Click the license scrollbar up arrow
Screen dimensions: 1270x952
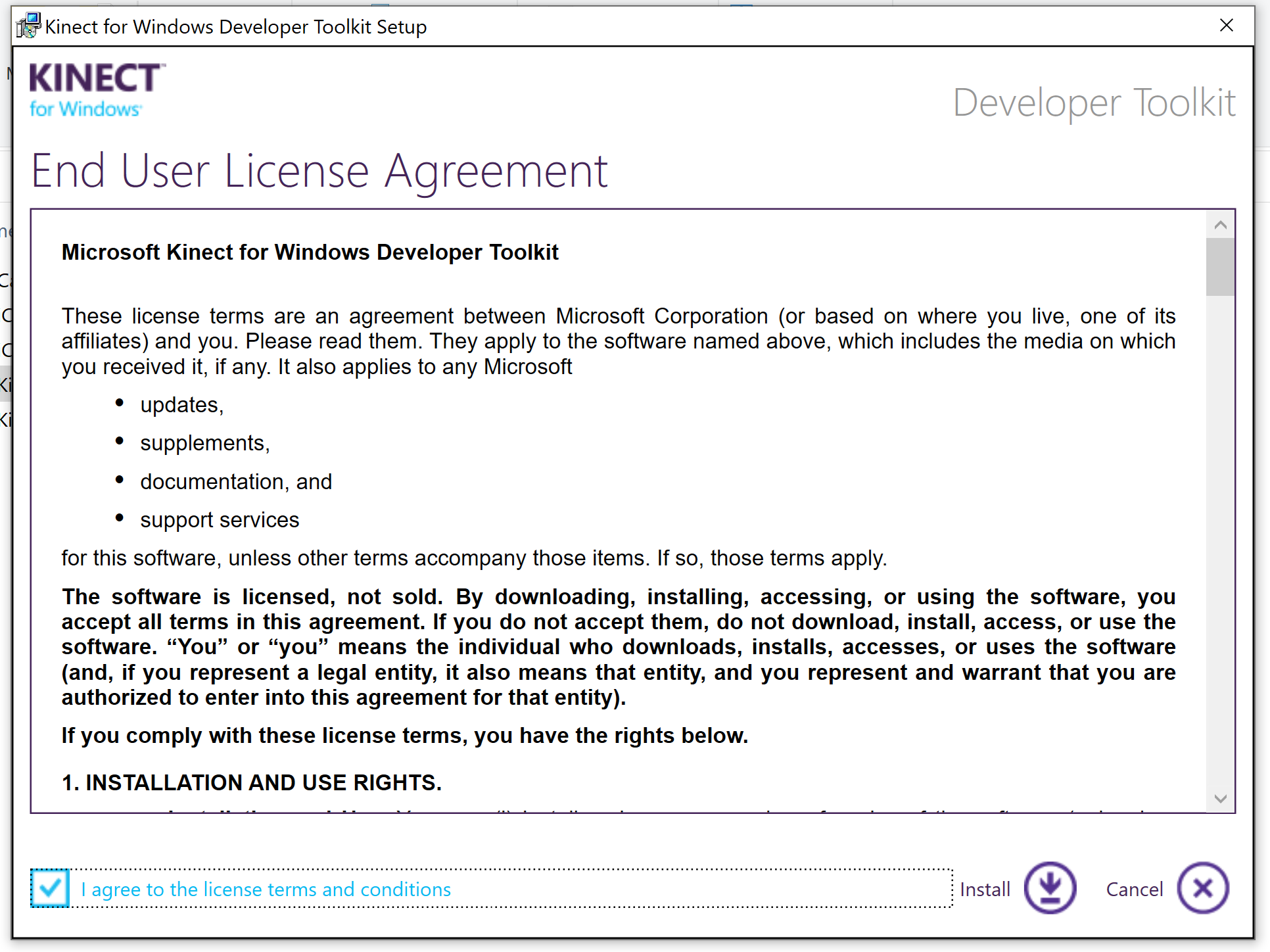click(1221, 225)
